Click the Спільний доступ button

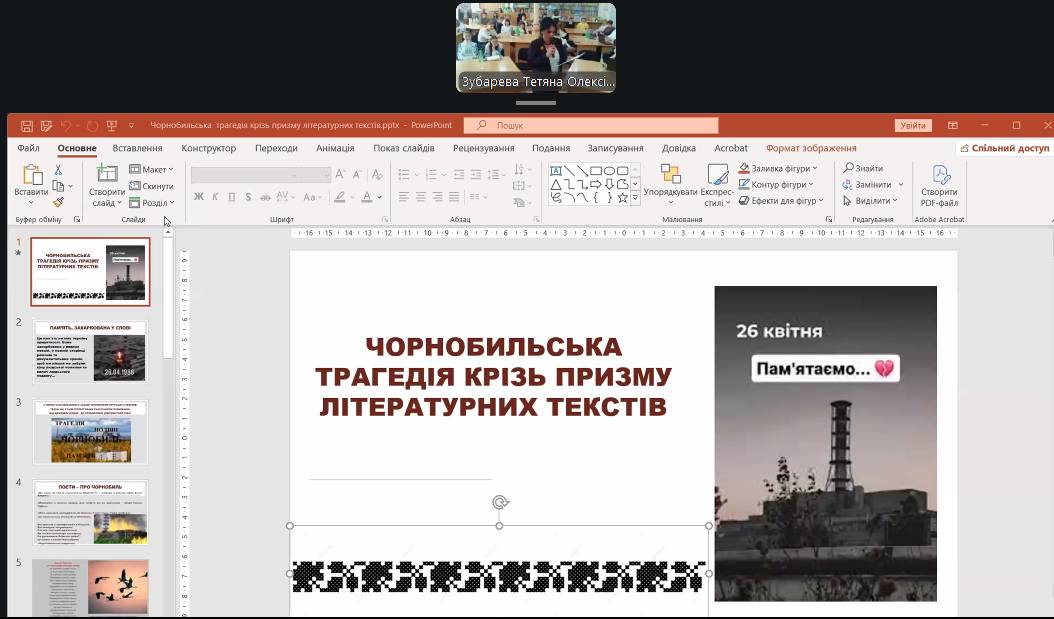pyautogui.click(x=1004, y=148)
